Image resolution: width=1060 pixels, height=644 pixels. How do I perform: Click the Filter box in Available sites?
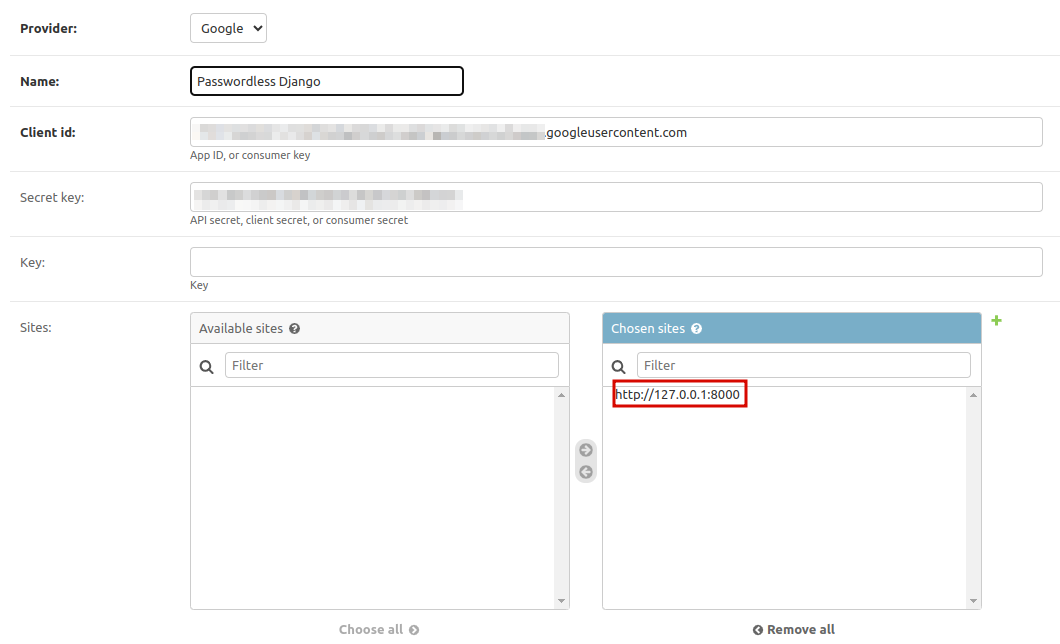pos(392,365)
